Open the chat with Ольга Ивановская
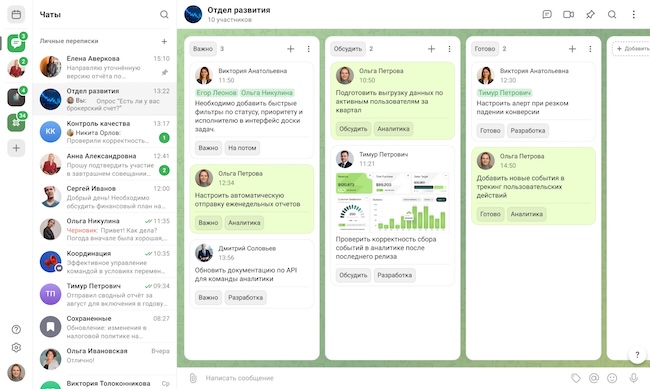Screen dimensions: 650x389 pyautogui.click(x=104, y=359)
